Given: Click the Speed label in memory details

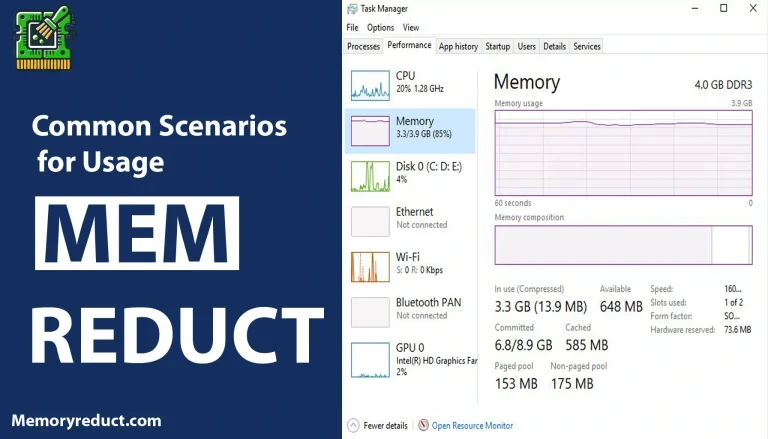Looking at the screenshot, I should [x=662, y=289].
